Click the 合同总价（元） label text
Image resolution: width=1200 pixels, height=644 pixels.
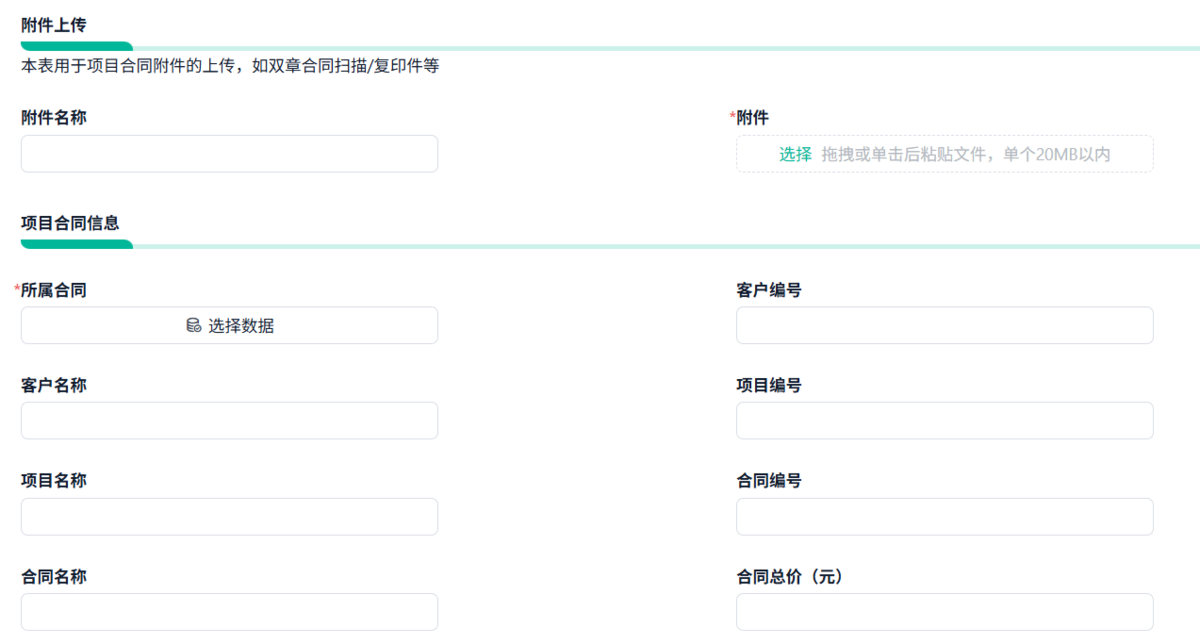point(792,577)
